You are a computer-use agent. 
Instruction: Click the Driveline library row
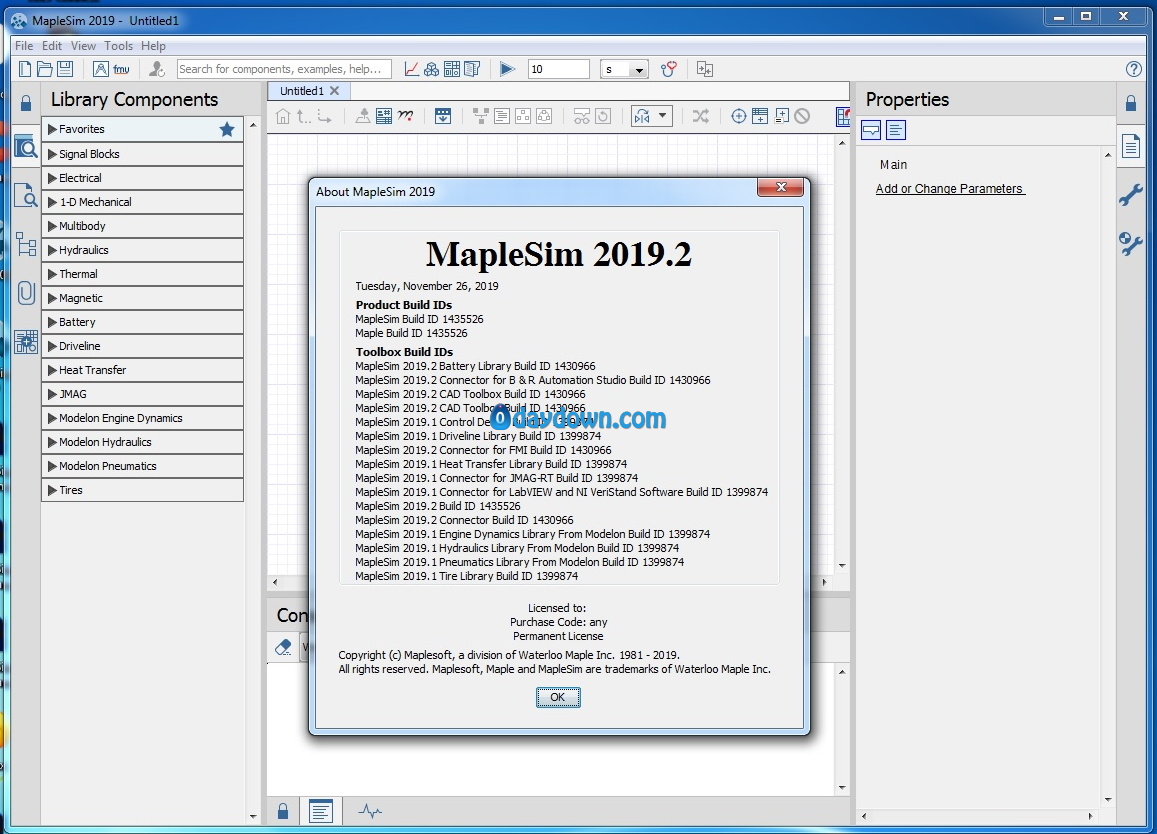click(142, 346)
